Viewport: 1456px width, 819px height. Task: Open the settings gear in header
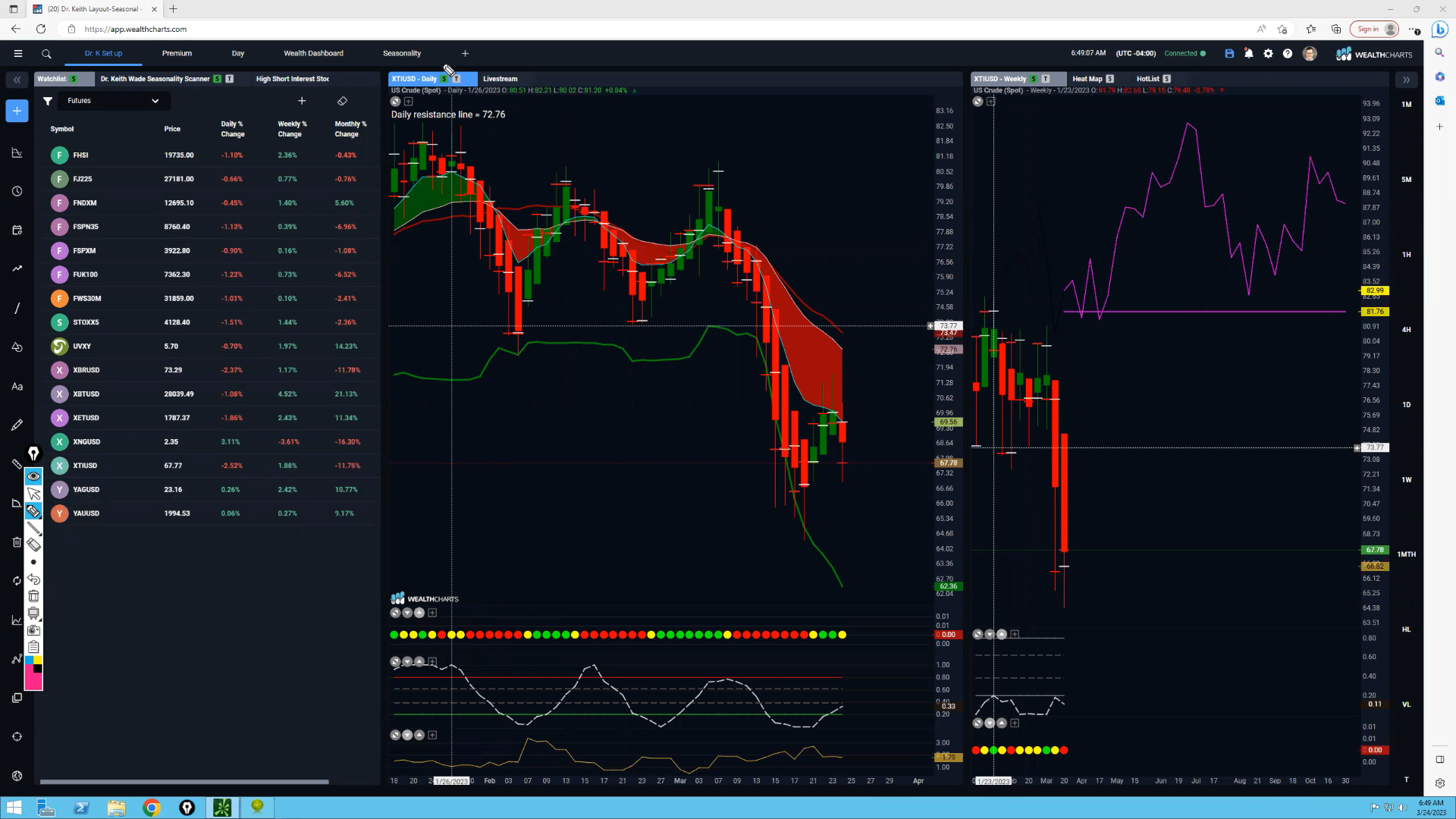(x=1268, y=54)
